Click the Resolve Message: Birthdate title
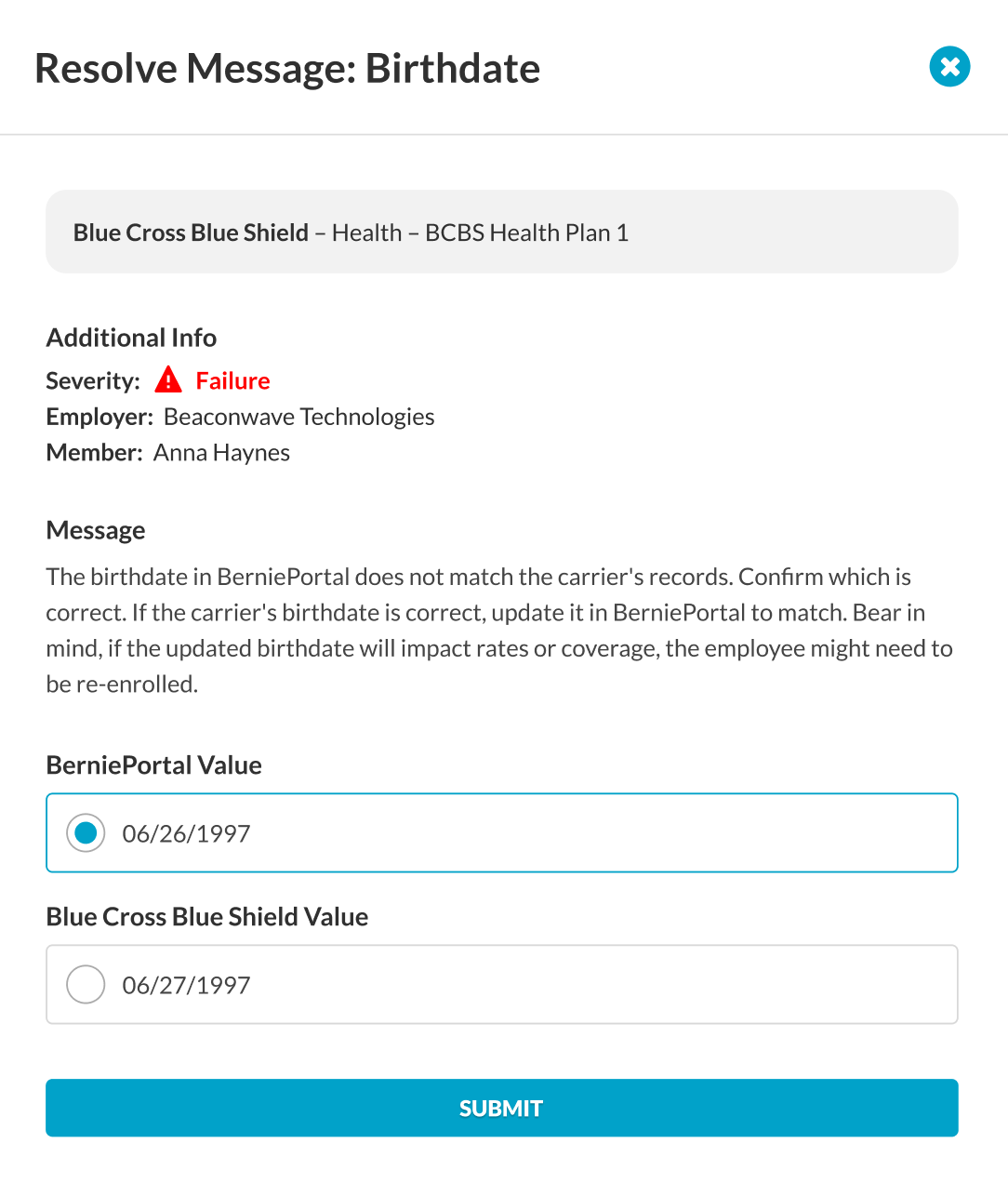 [x=287, y=69]
